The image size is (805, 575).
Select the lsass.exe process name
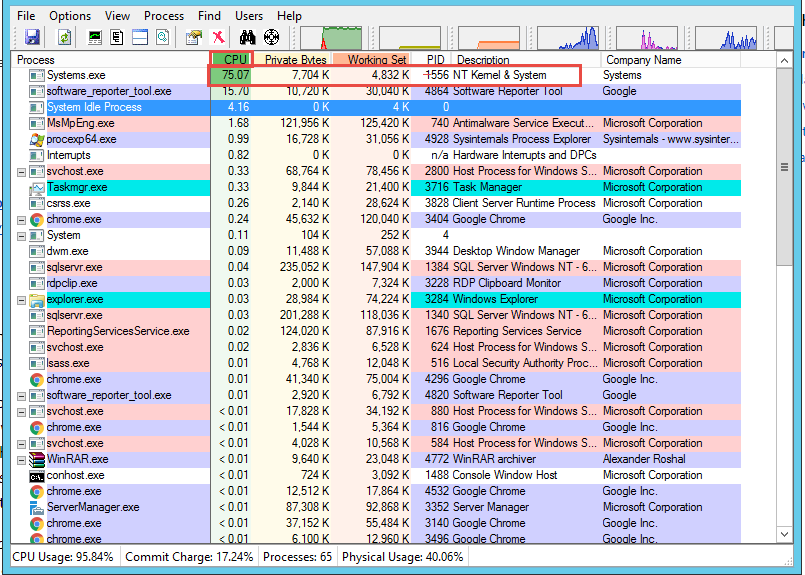(x=68, y=363)
